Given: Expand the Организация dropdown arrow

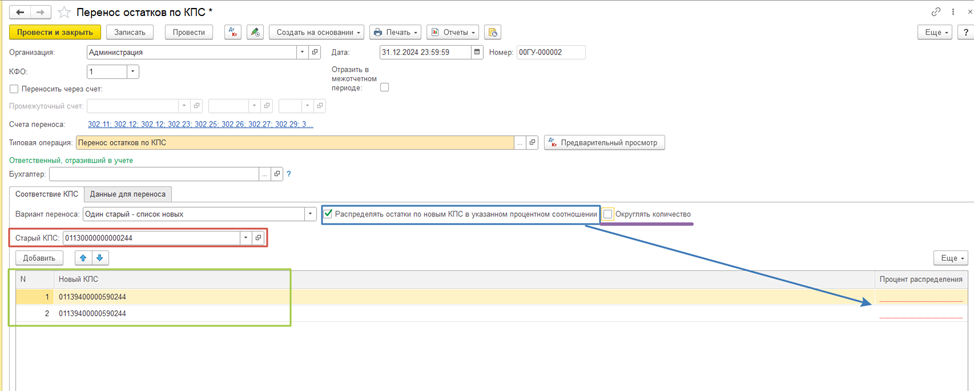Looking at the screenshot, I should point(303,53).
